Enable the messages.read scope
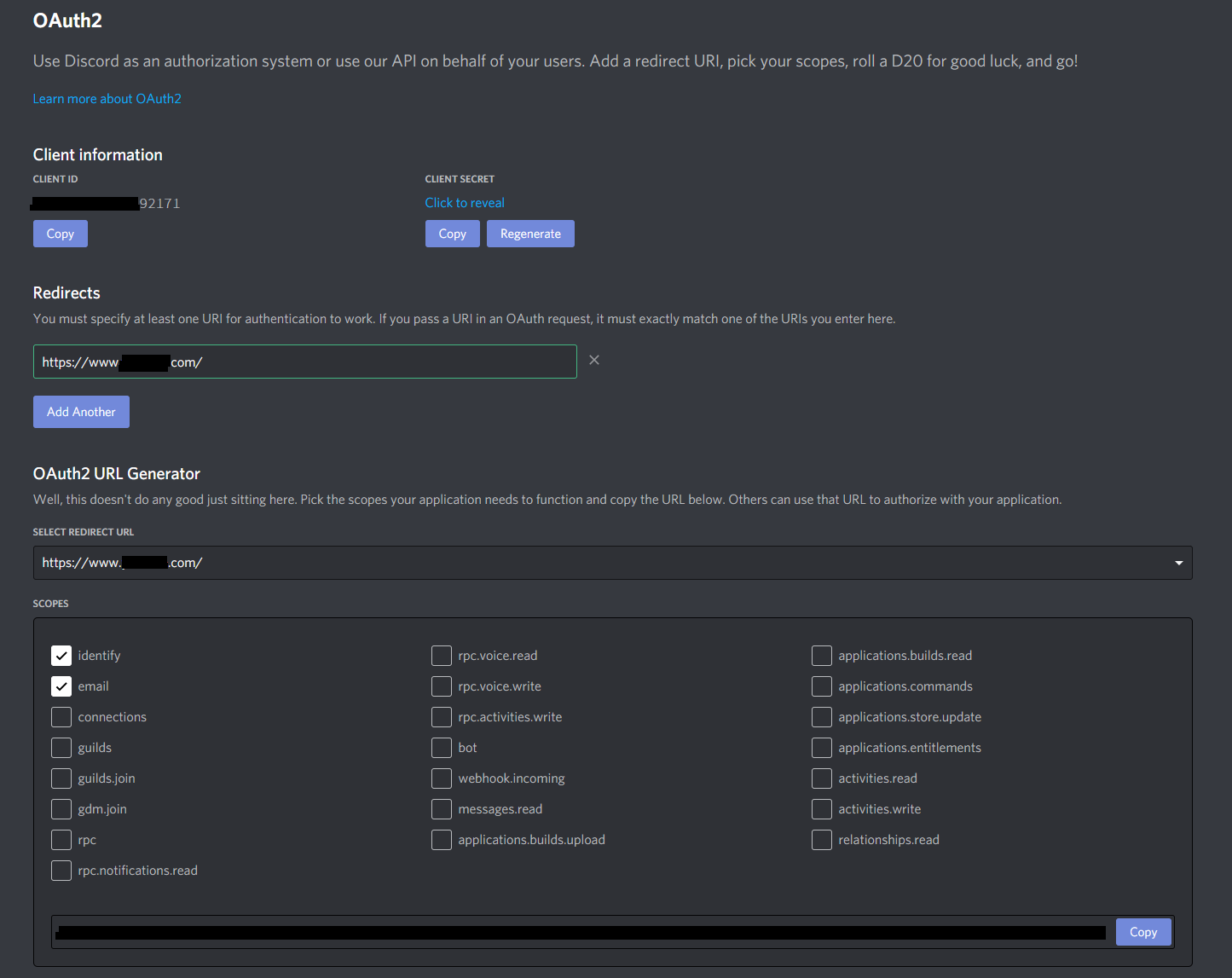The image size is (1232, 978). [x=441, y=808]
